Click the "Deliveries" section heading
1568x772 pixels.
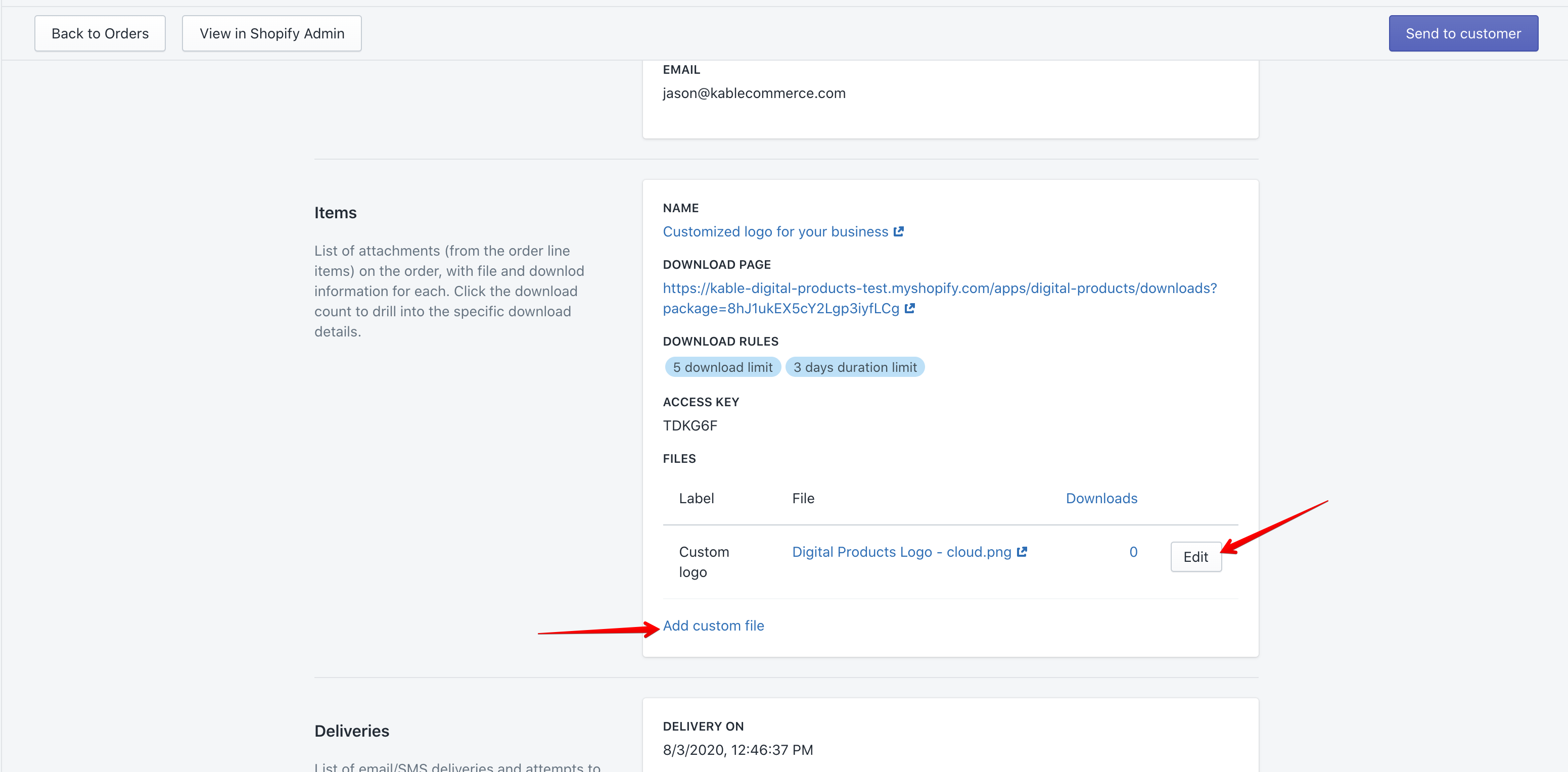click(351, 730)
